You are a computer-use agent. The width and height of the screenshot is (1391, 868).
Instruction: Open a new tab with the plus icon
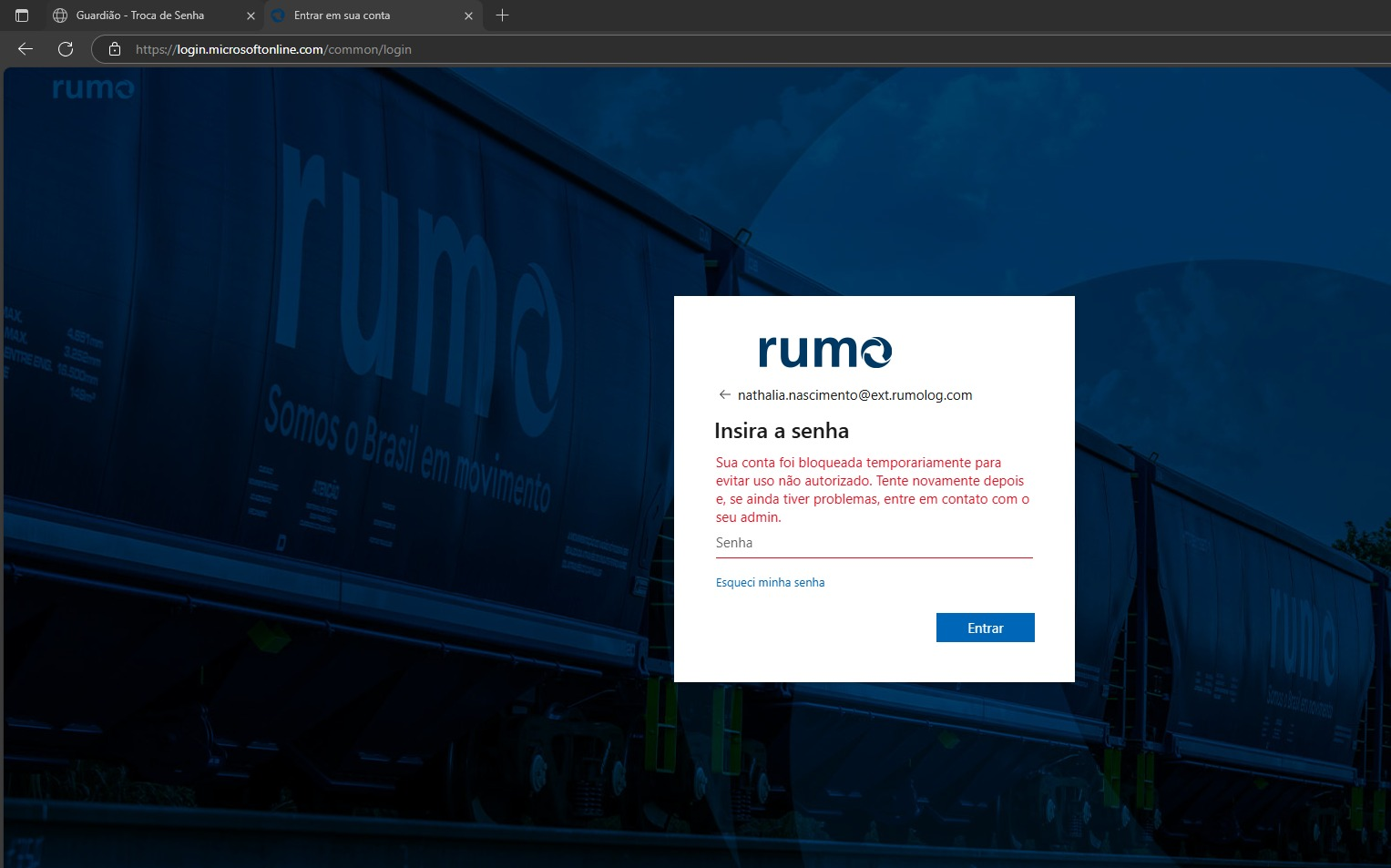(502, 15)
